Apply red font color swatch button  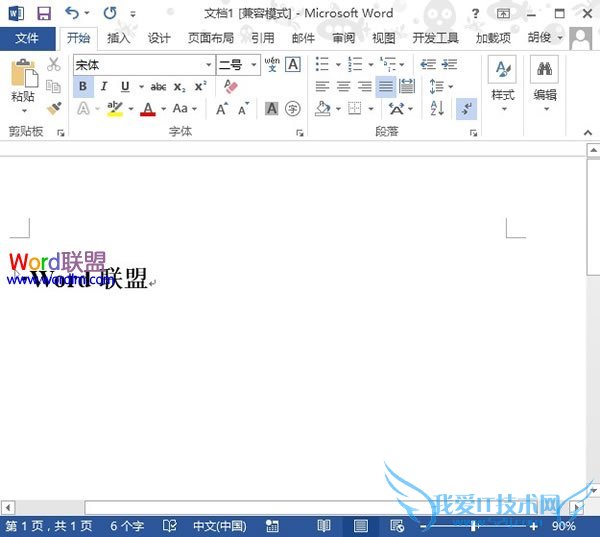[x=148, y=109]
